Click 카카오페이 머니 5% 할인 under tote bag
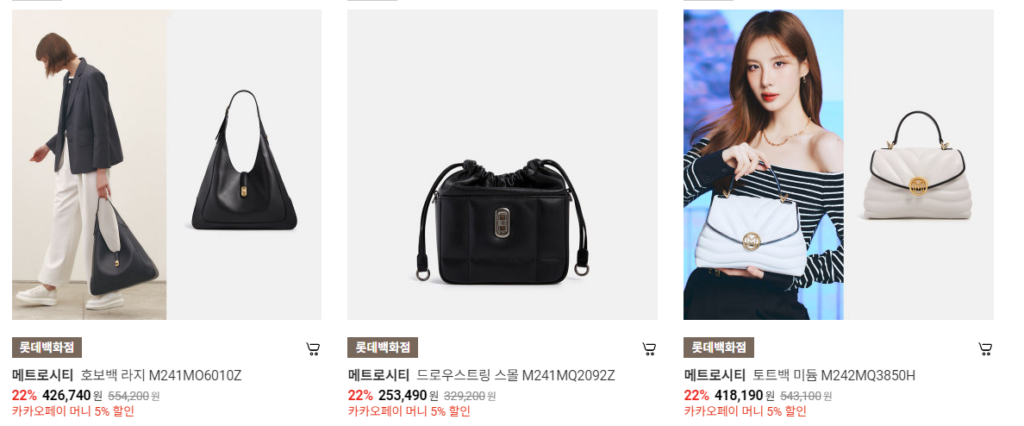 coord(745,412)
